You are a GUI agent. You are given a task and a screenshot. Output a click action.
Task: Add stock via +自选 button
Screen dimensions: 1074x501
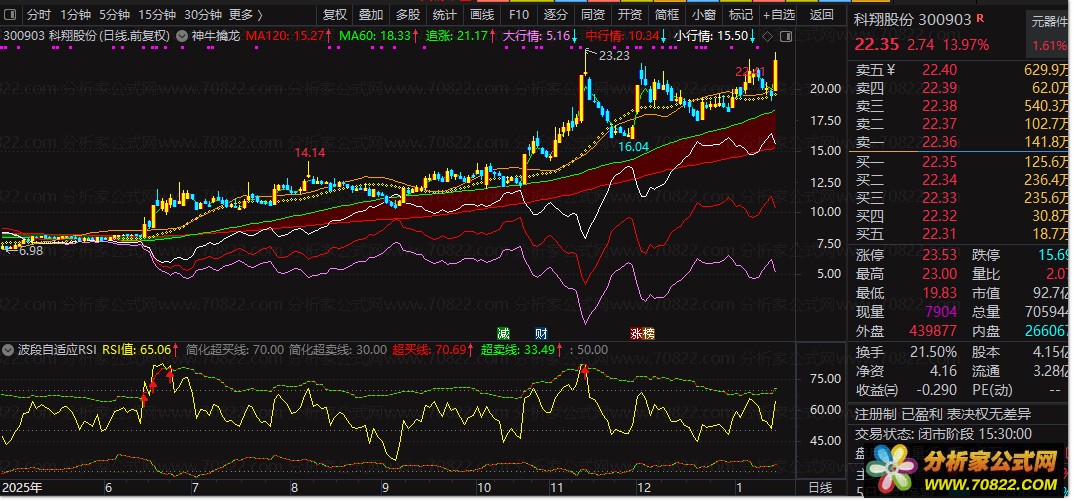pos(779,14)
